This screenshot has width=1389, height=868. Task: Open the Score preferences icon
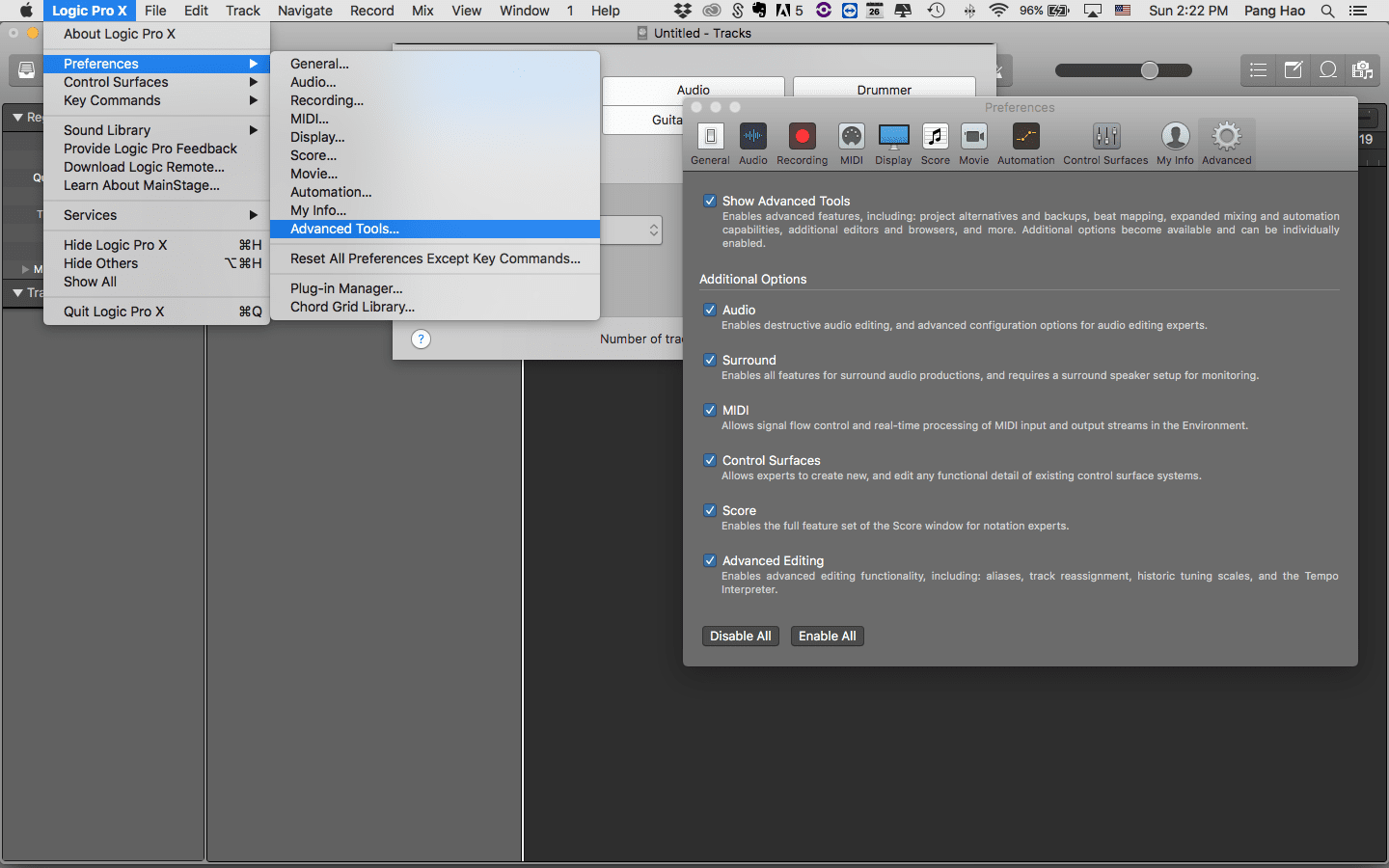pyautogui.click(x=935, y=137)
